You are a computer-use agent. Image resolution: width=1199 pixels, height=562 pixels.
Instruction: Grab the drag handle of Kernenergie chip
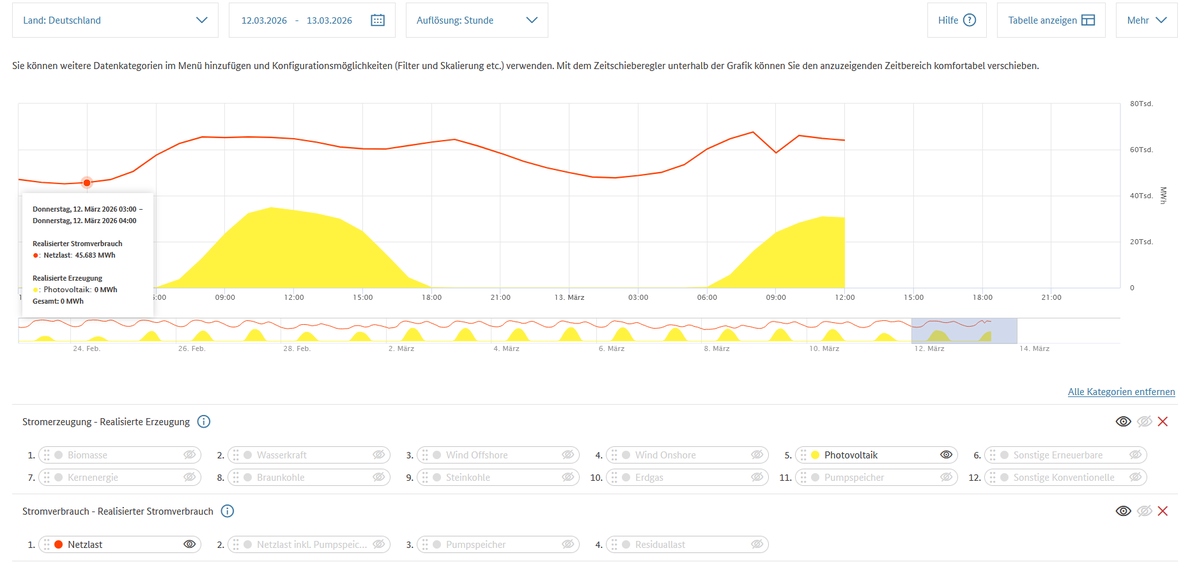click(47, 477)
